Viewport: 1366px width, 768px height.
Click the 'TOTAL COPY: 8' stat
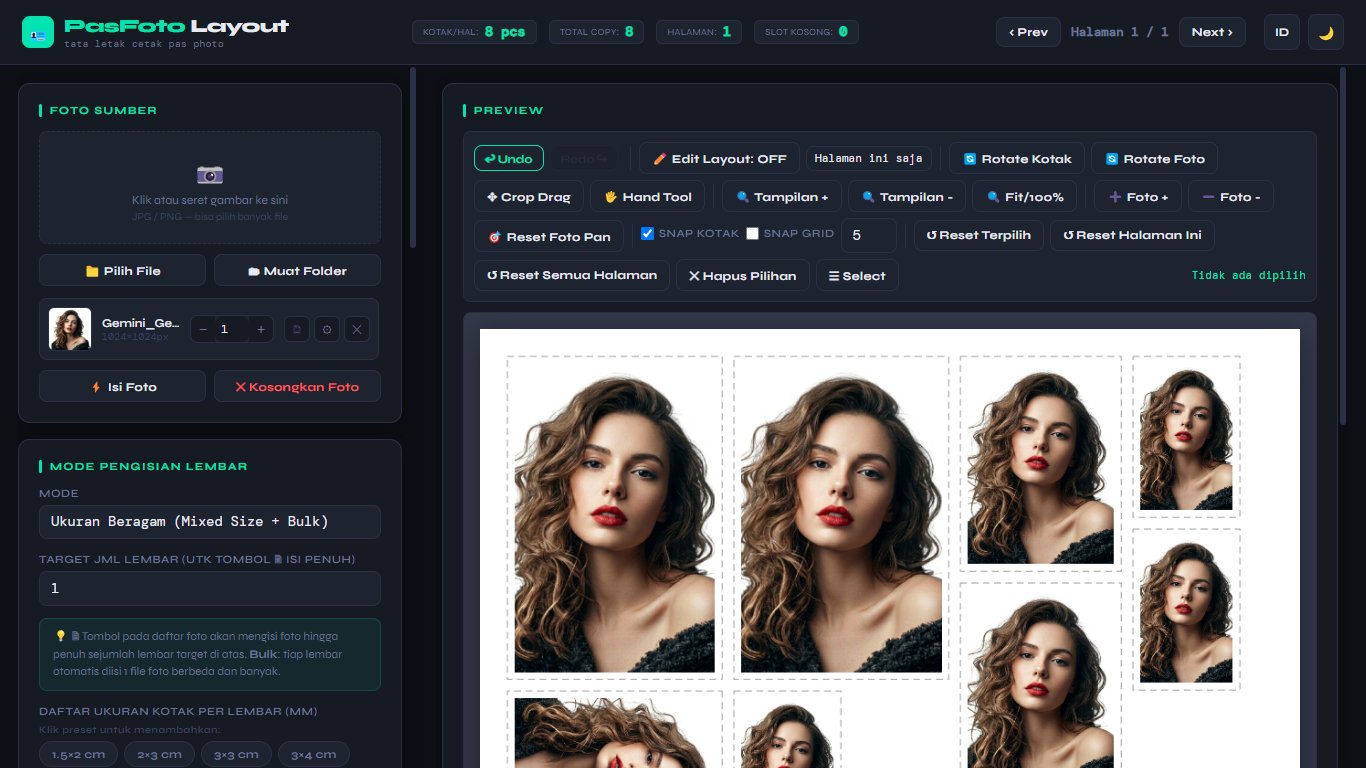(596, 32)
